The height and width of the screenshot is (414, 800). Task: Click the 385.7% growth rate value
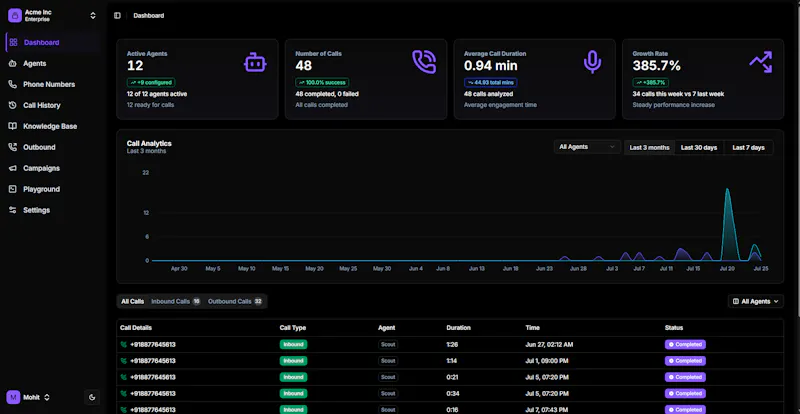(657, 66)
